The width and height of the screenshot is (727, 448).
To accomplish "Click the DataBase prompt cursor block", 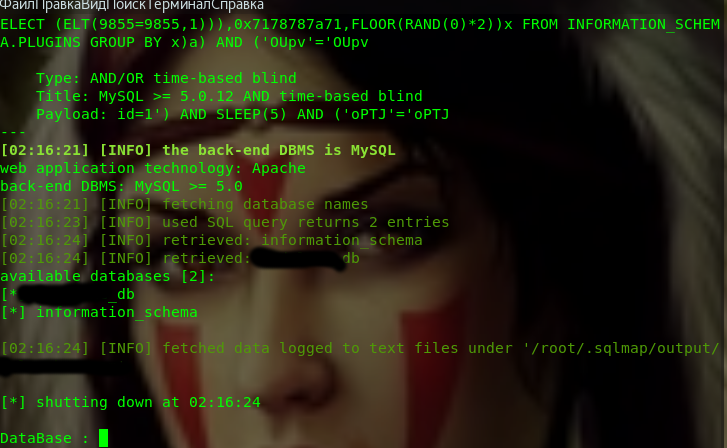I will [x=103, y=438].
